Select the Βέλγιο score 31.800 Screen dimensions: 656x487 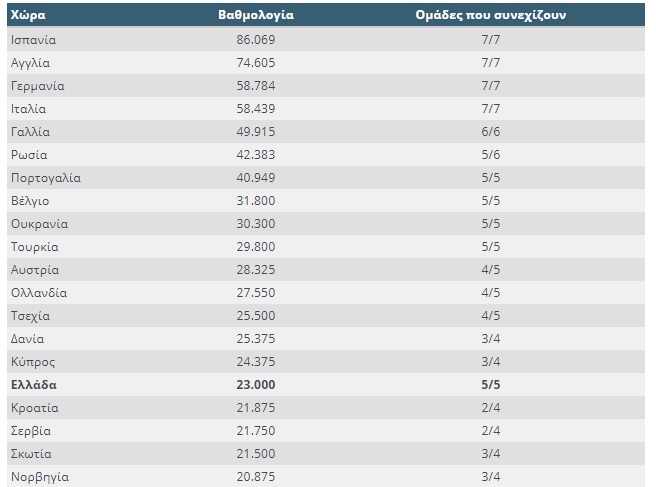(255, 201)
